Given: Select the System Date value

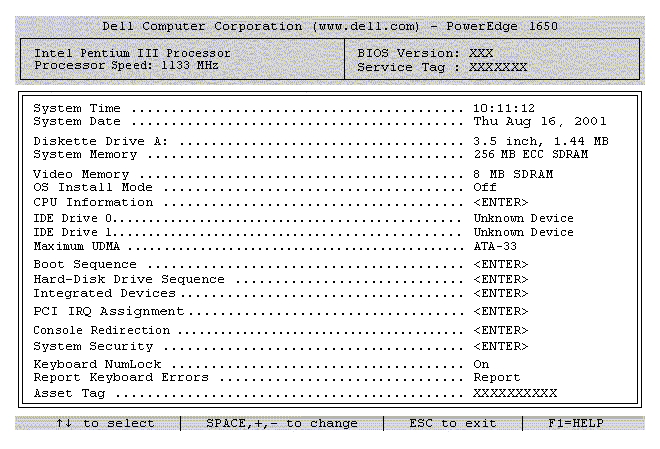Looking at the screenshot, I should pos(540,122).
